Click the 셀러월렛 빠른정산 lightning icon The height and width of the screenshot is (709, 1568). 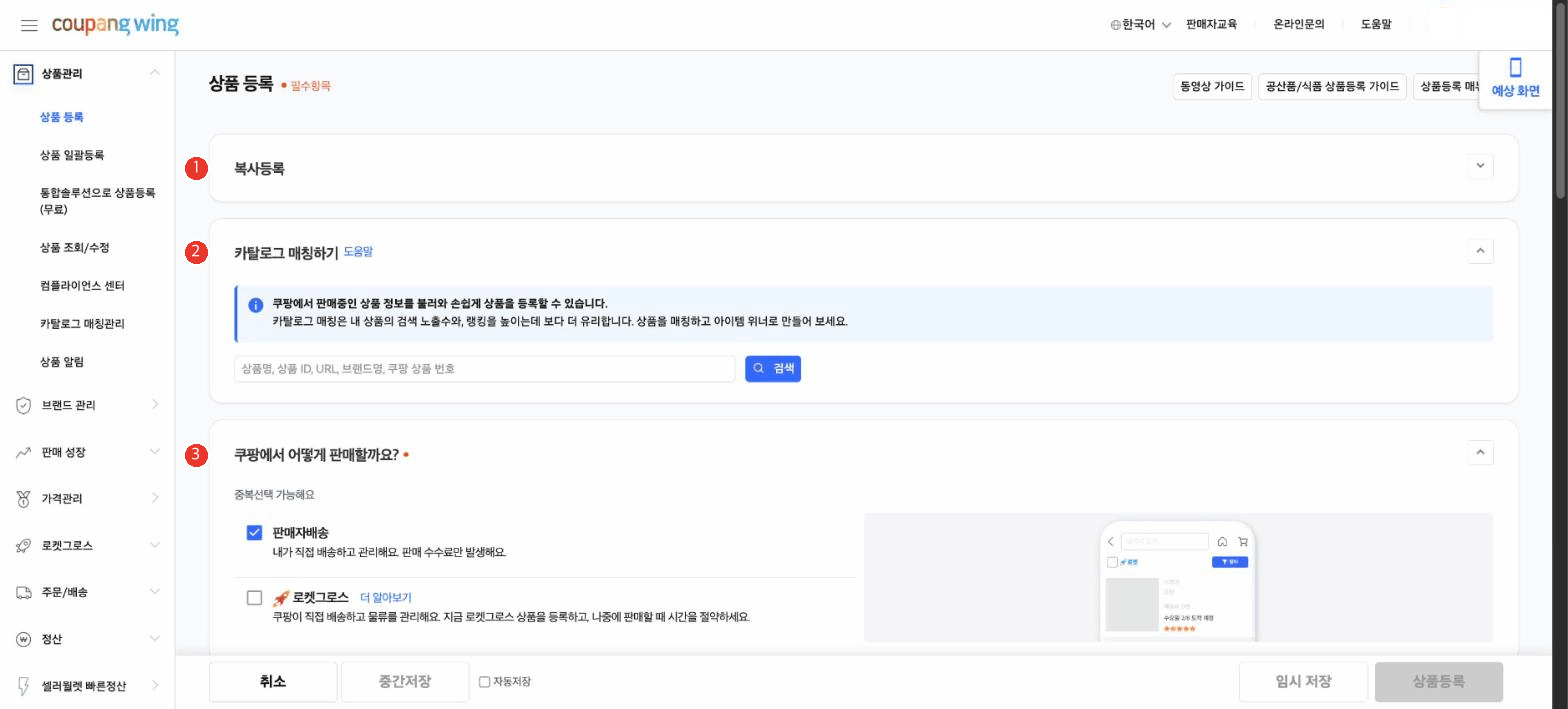pyautogui.click(x=23, y=686)
